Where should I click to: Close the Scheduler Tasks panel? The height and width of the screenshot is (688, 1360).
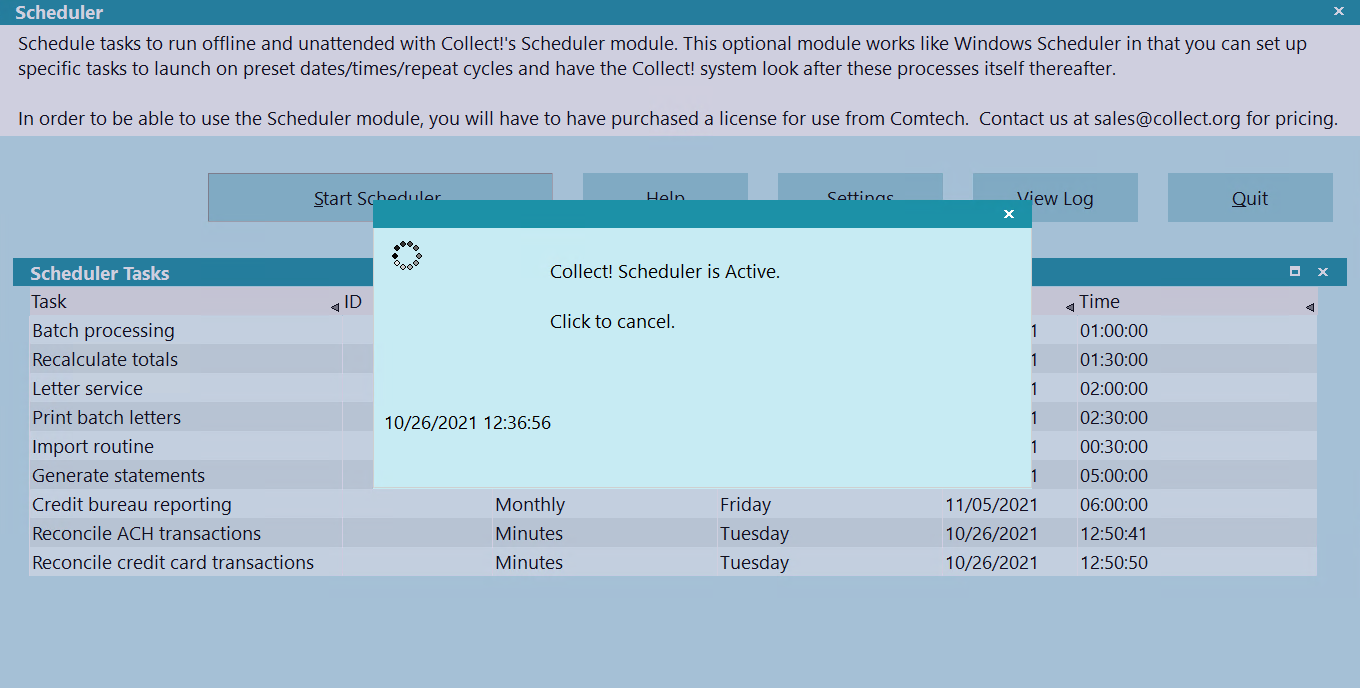coord(1323,272)
